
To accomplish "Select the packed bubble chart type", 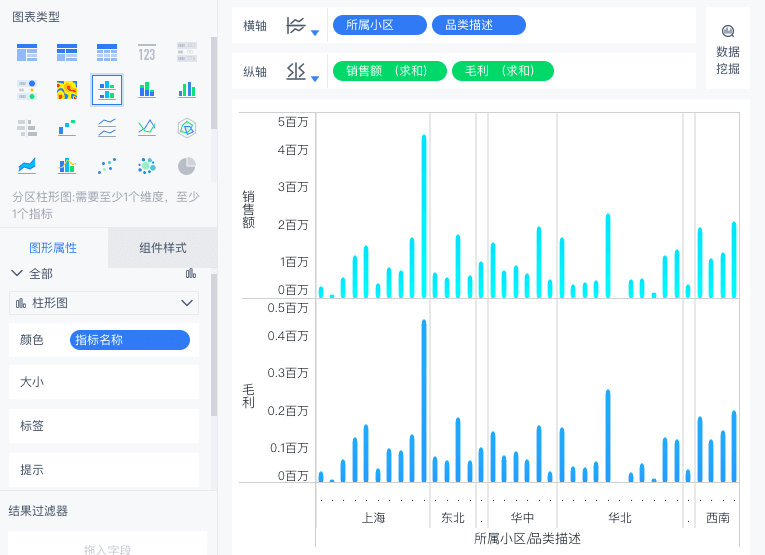I will 147,166.
